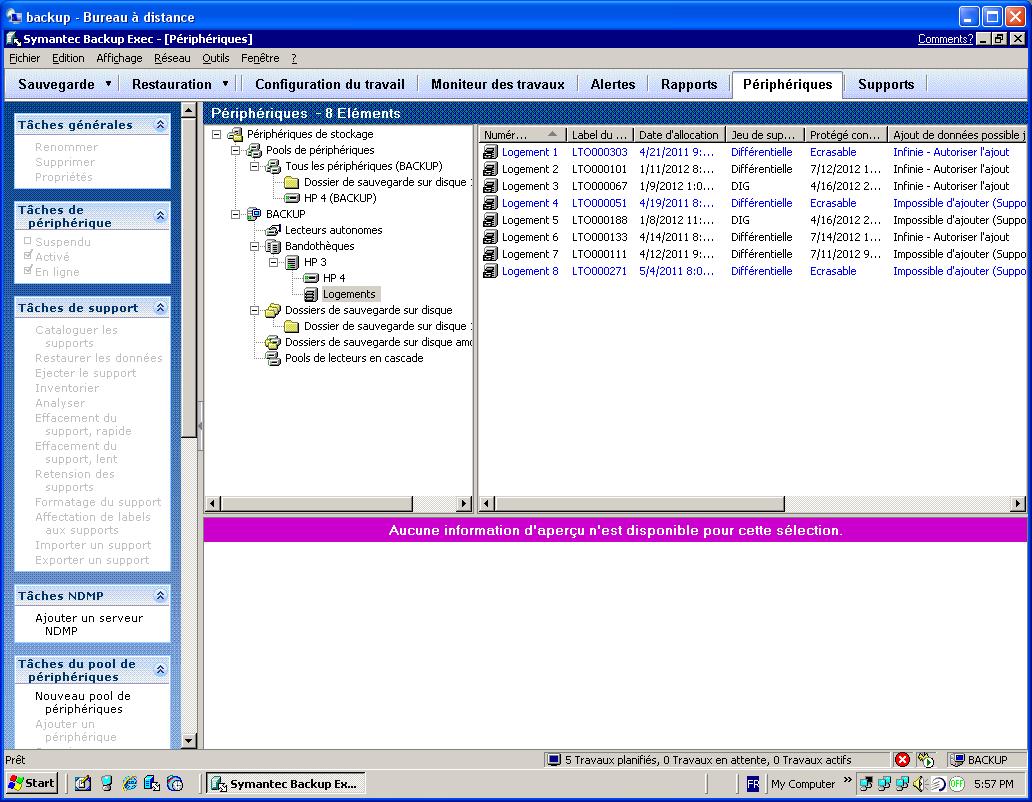Click the tree pane horizontal scrollbar thumb

(317, 504)
